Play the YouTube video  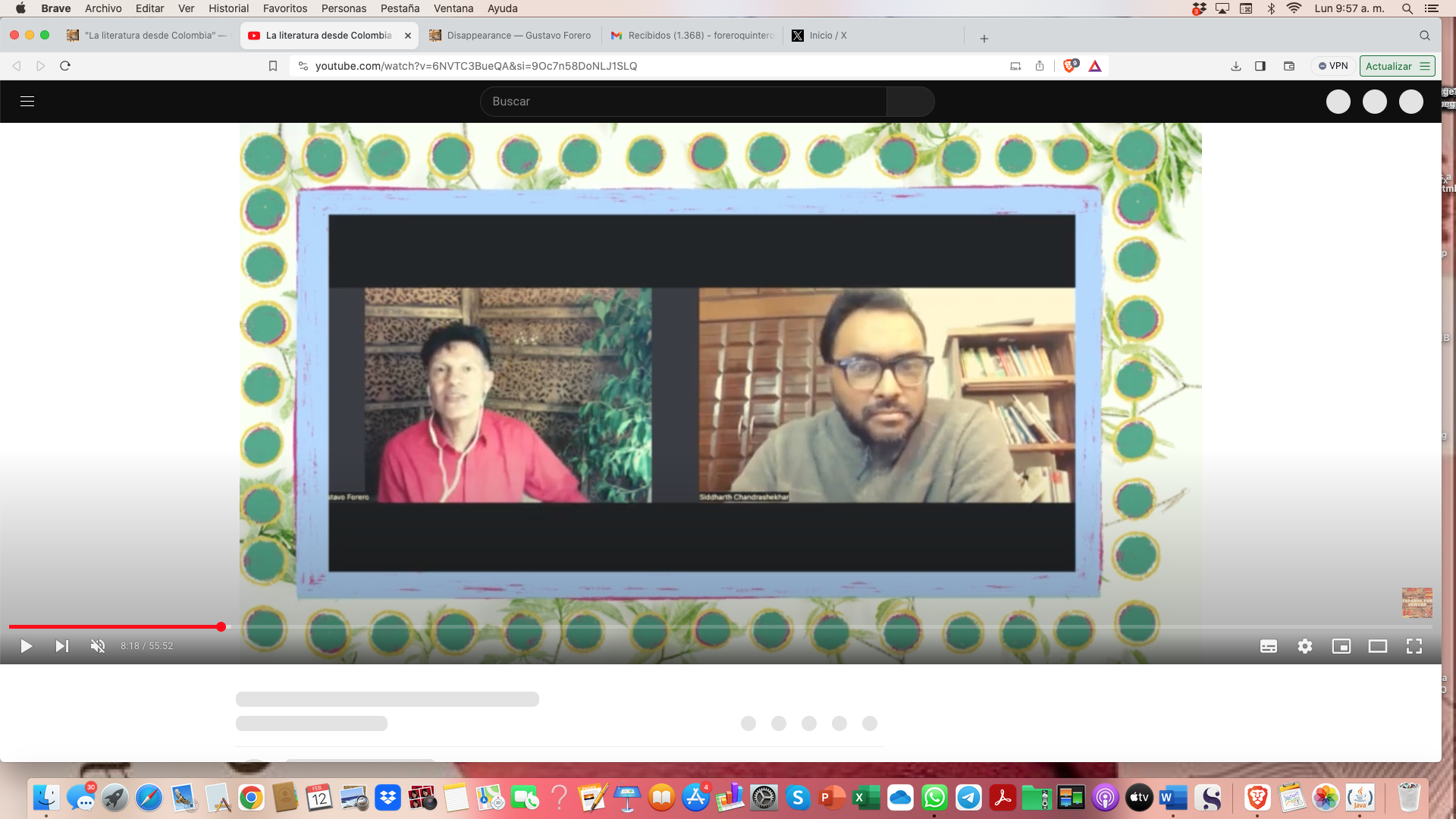26,646
